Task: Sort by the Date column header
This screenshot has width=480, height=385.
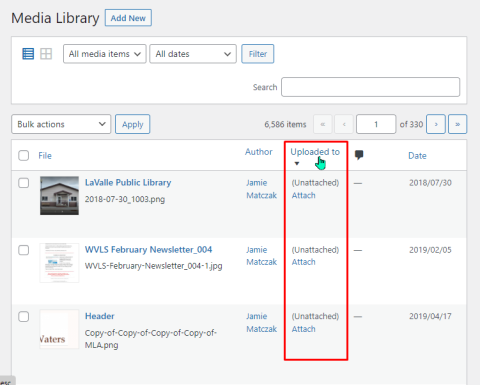Action: [417, 156]
